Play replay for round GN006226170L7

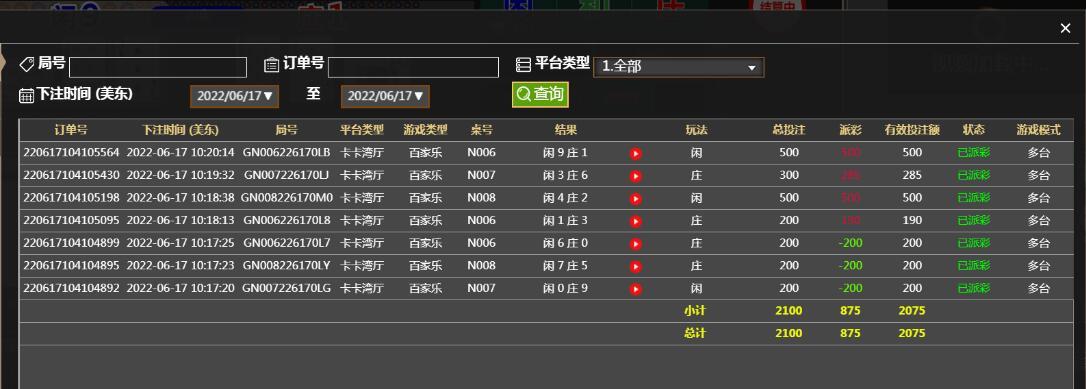click(x=636, y=244)
